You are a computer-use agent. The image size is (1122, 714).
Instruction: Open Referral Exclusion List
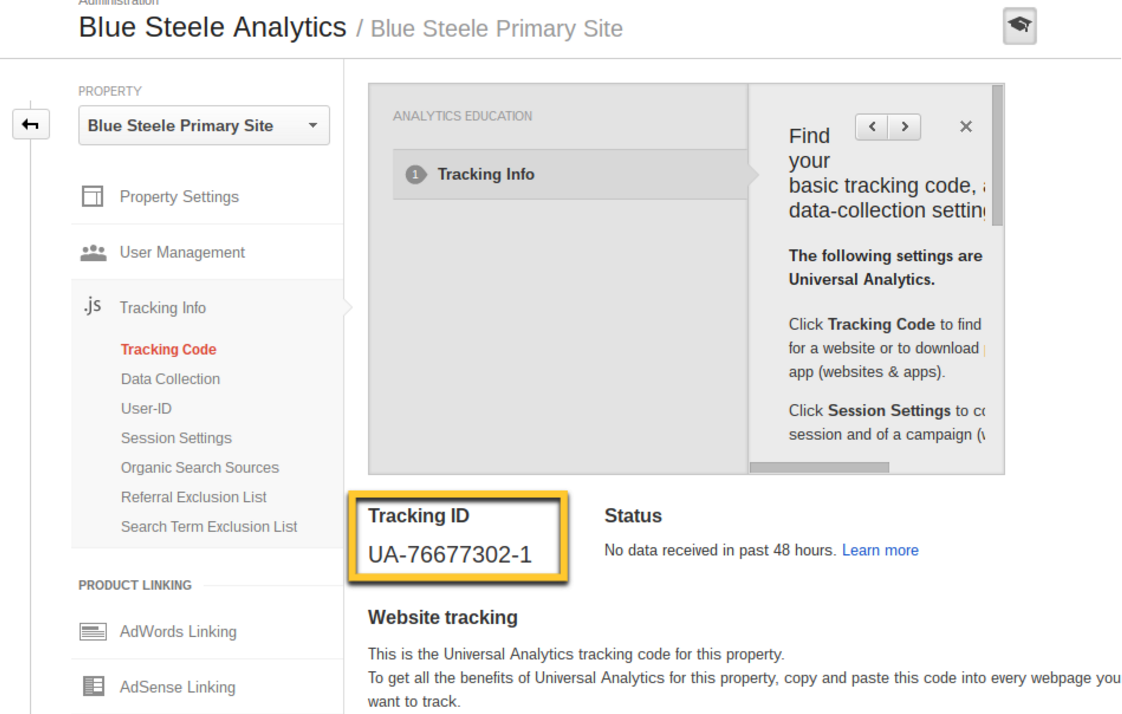coord(193,497)
